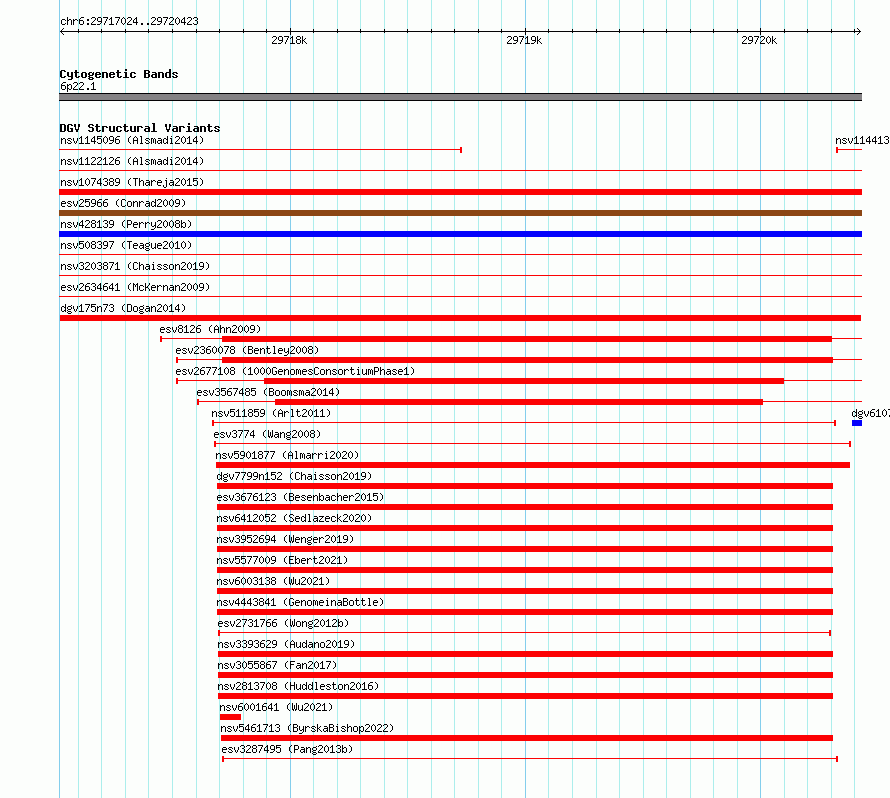Open the nsv1074389 (Thareja2015) variant label

(x=132, y=182)
